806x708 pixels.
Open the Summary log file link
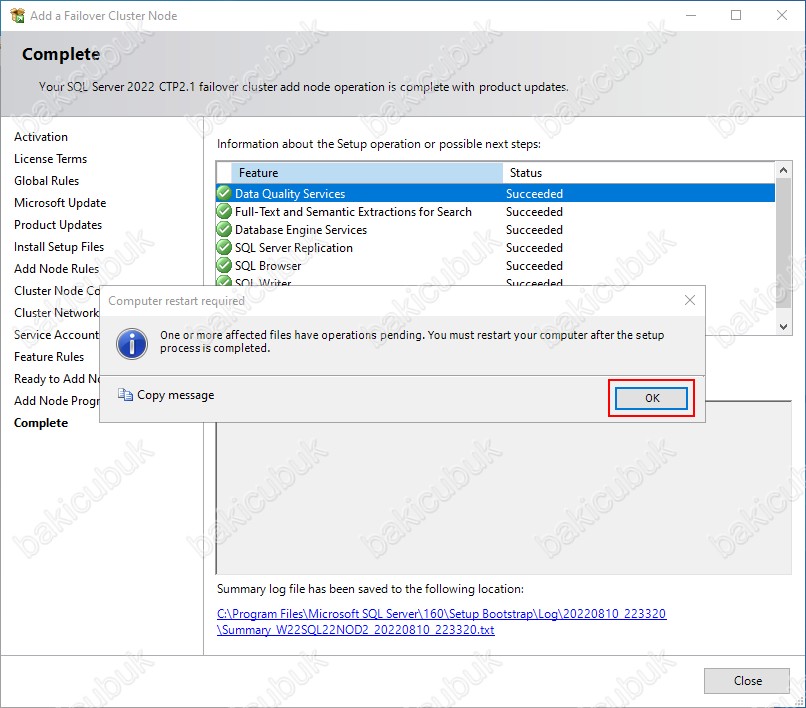pos(442,622)
